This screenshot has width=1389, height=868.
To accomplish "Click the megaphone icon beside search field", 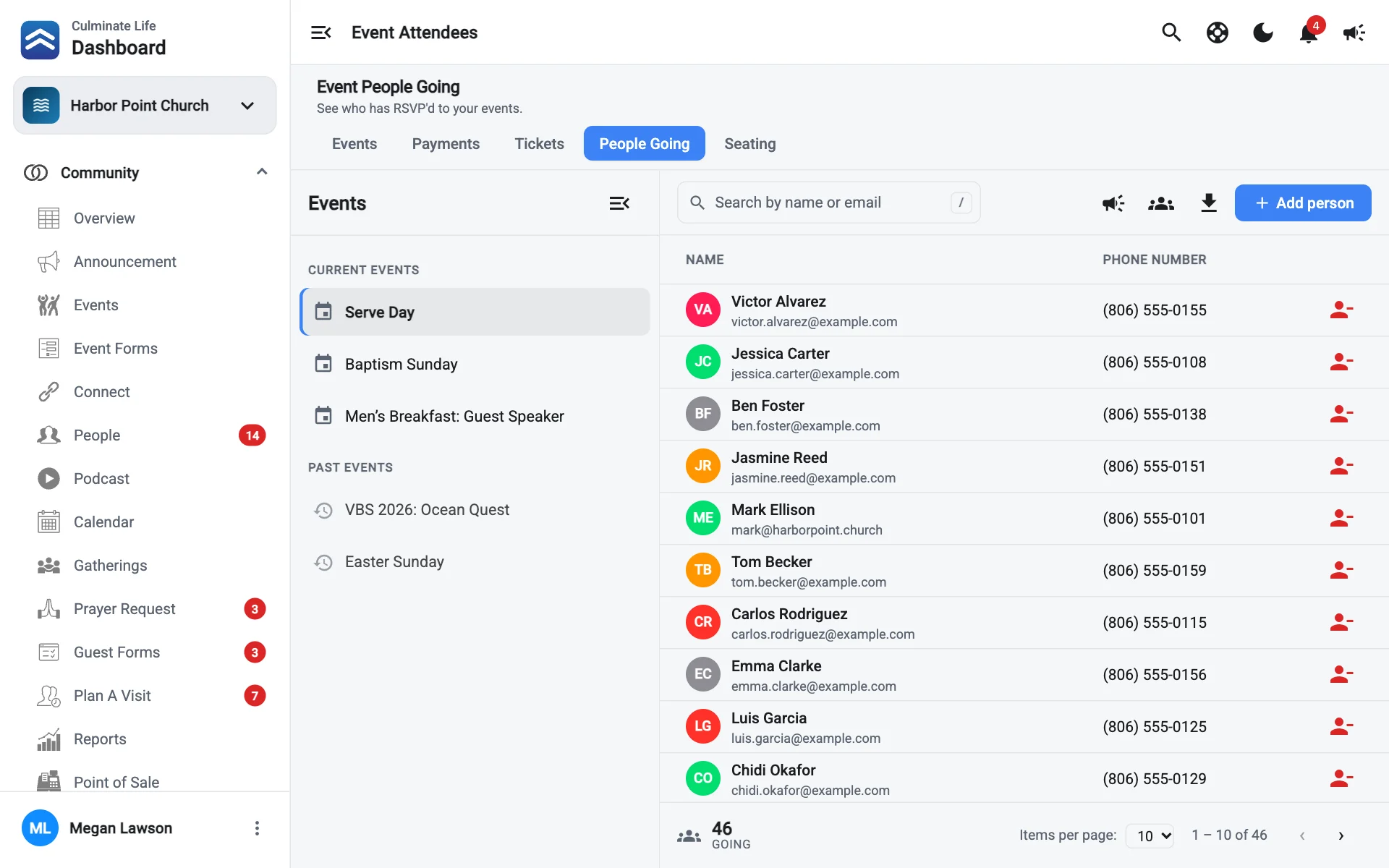I will pos(1113,203).
